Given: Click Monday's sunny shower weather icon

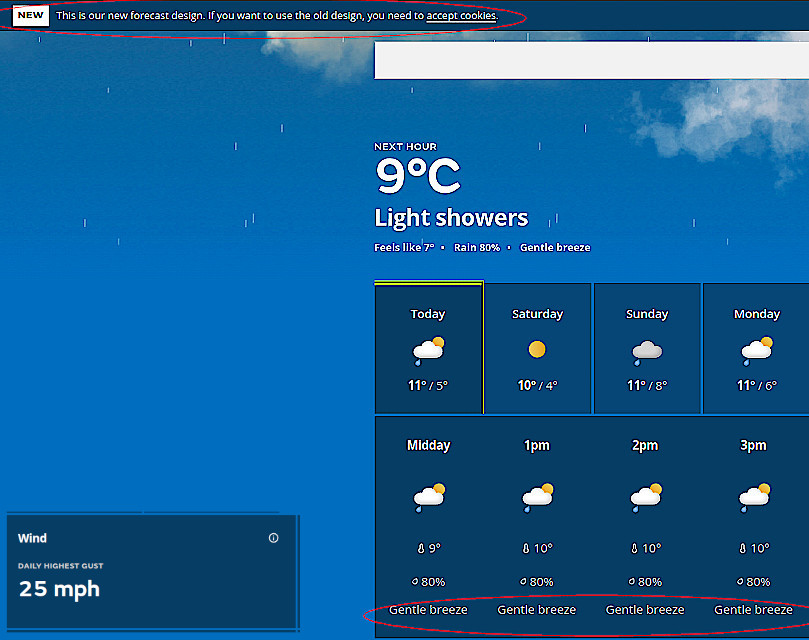Looking at the screenshot, I should 757,351.
